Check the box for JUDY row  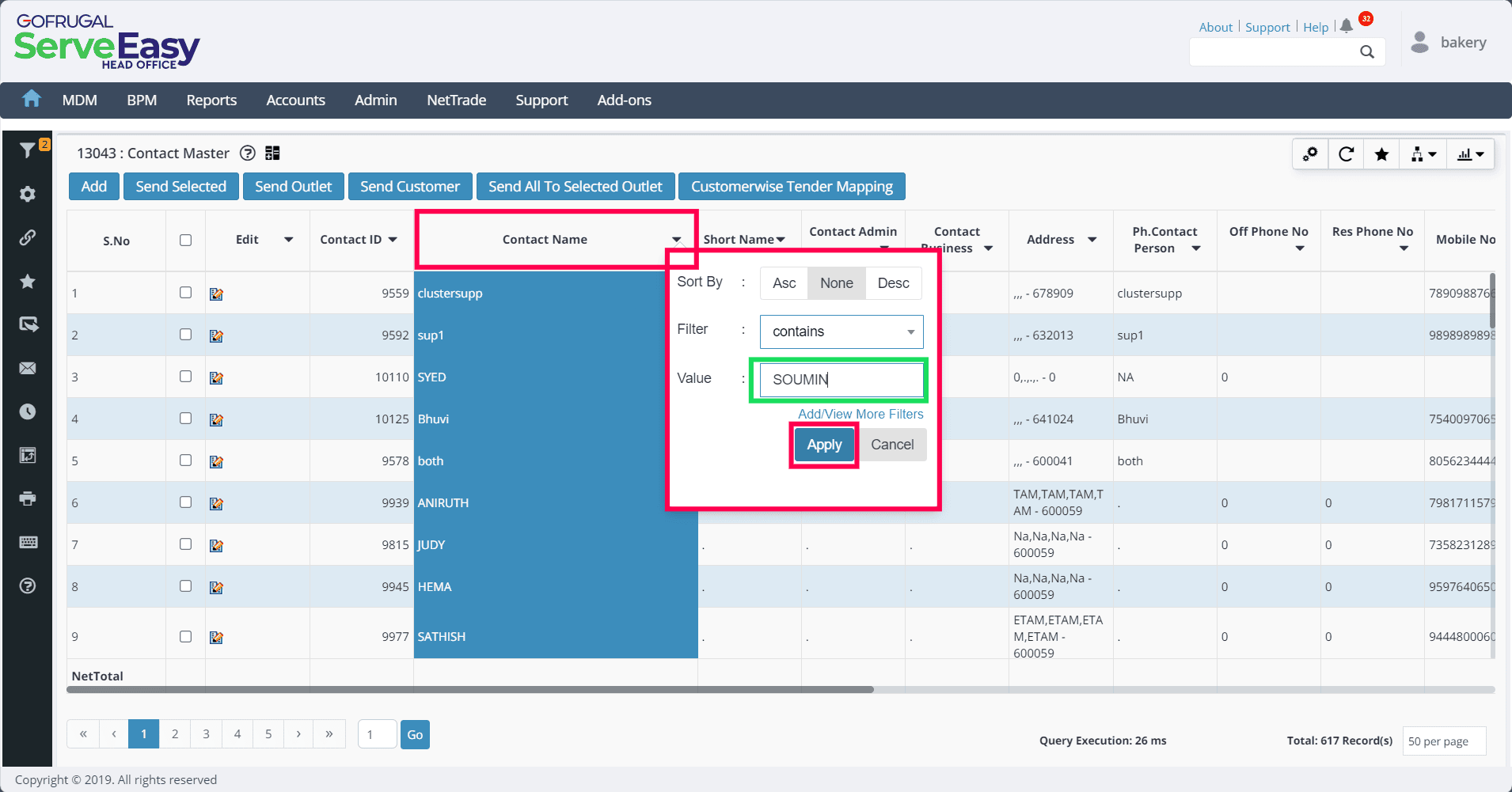185,544
